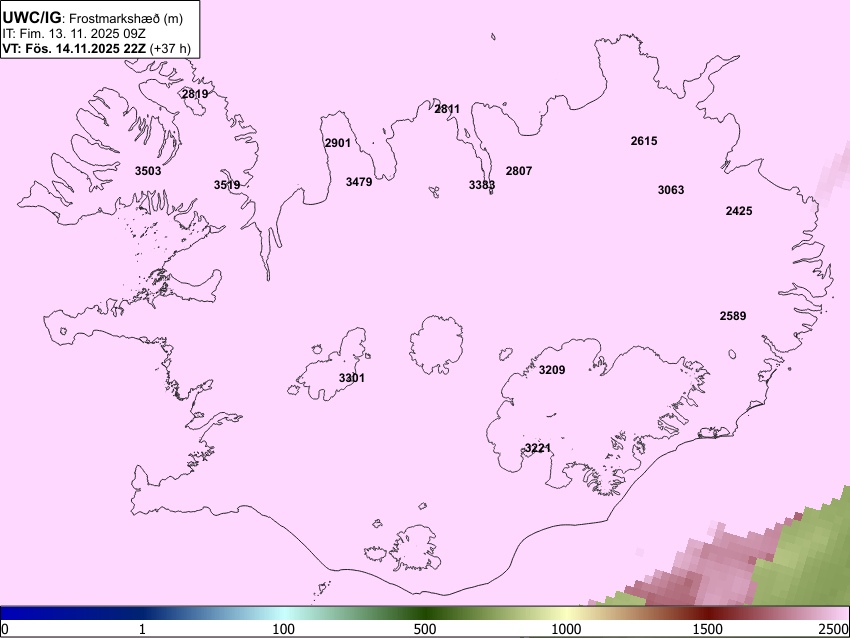The image size is (850, 638).
Task: Pick the dark green color bar segment above 500
Action: pos(425,614)
